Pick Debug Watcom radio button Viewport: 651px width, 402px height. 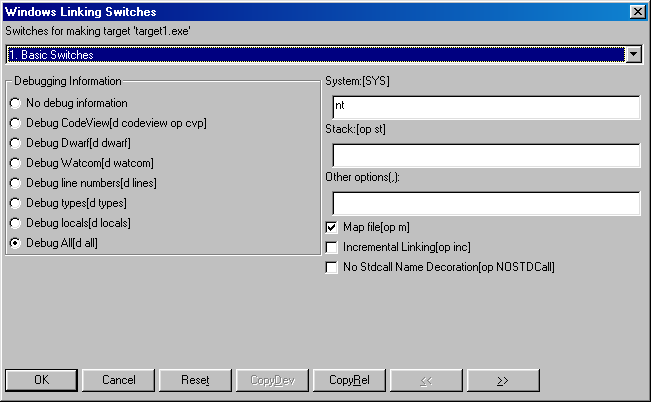15,163
